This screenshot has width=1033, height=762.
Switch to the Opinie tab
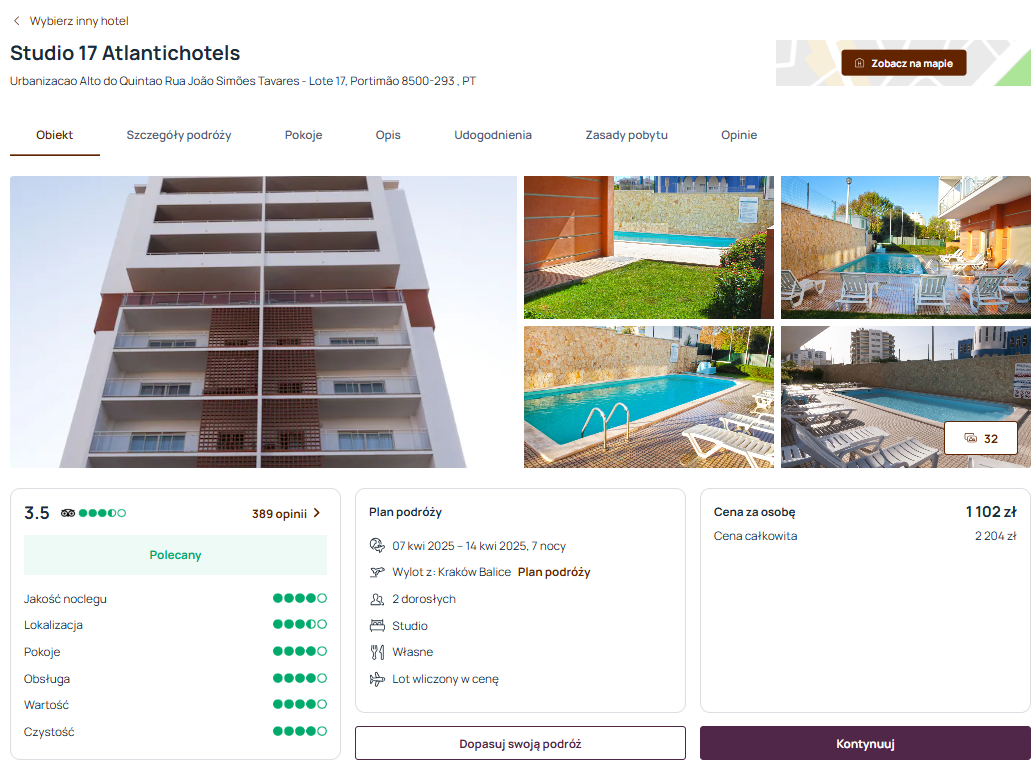739,135
